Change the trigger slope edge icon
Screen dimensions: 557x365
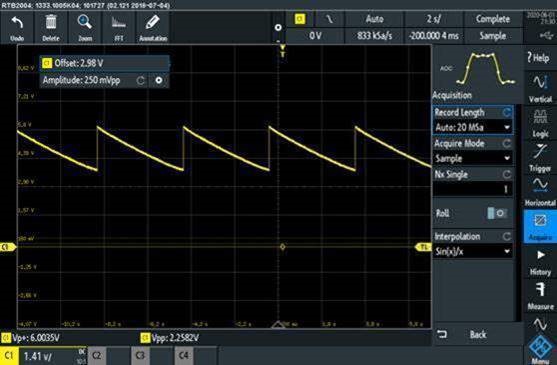(x=330, y=19)
